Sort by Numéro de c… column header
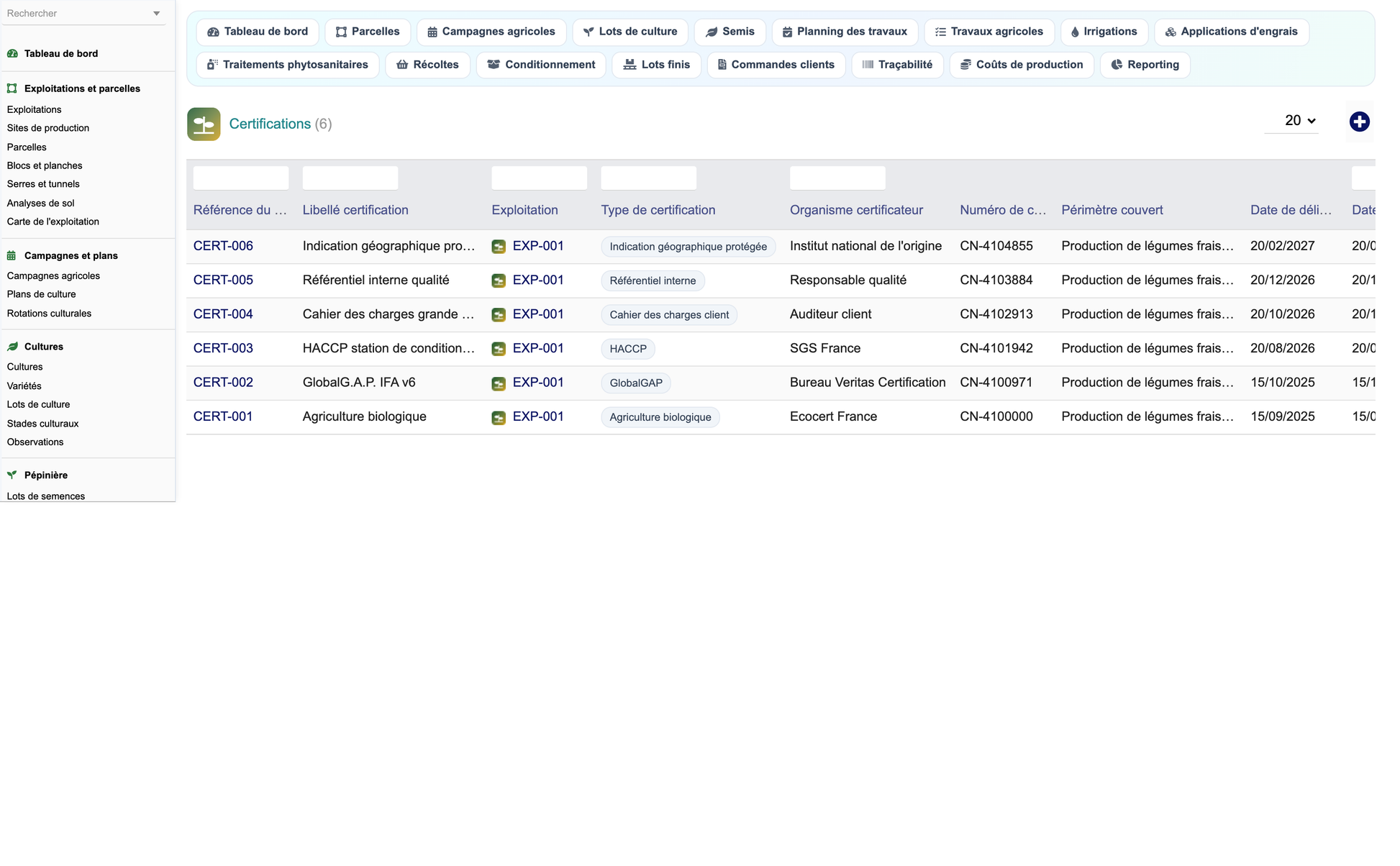The height and width of the screenshot is (866, 1400). coord(1003,210)
